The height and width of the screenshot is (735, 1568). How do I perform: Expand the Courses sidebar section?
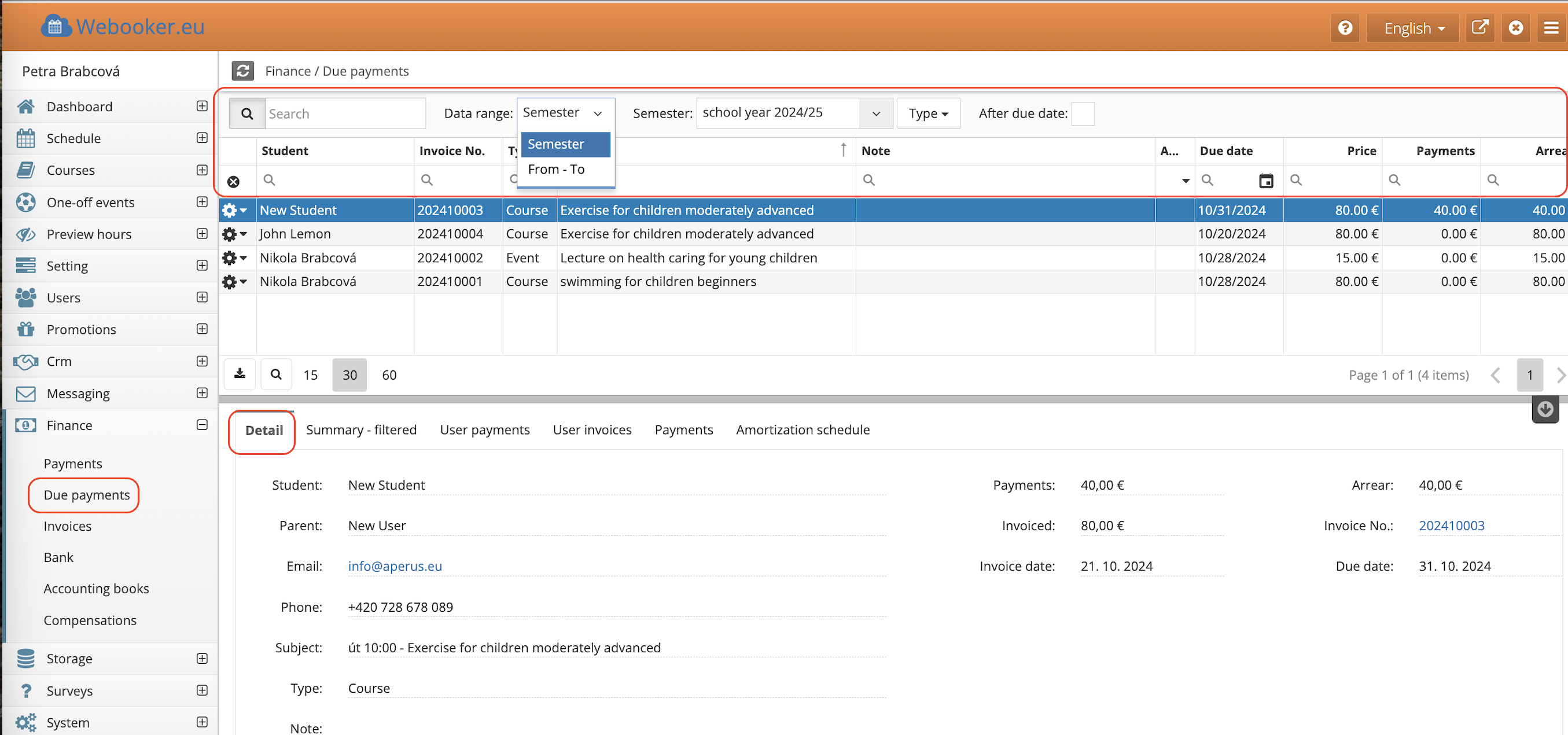pos(202,170)
